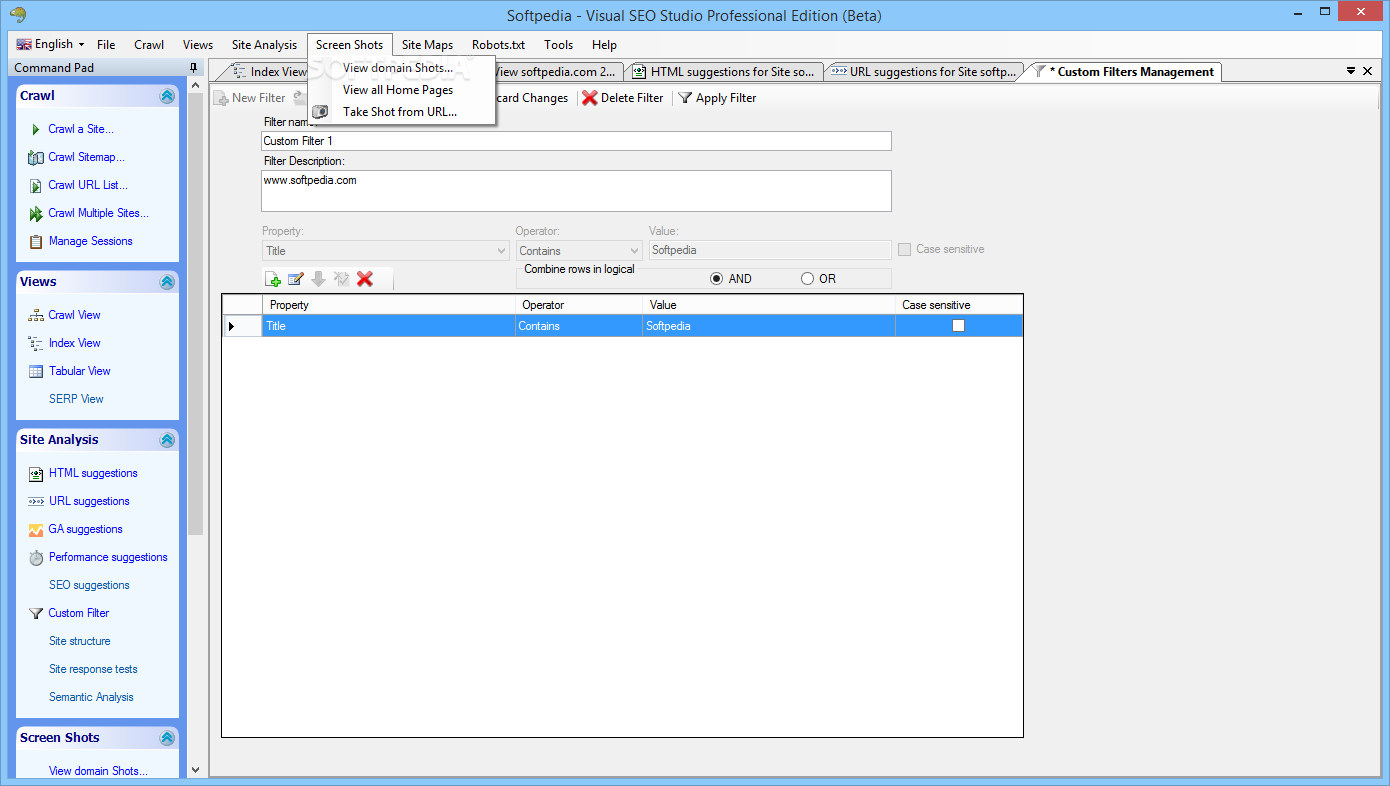Image resolution: width=1390 pixels, height=786 pixels.
Task: Toggle Case sensitive checkbox in Title row
Action: (958, 326)
